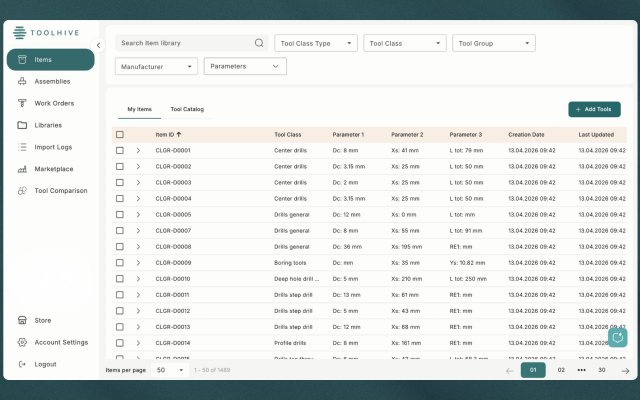The width and height of the screenshot is (640, 400).
Task: Click the 'Ys: 10.82 mm' cell
Action: 467,263
